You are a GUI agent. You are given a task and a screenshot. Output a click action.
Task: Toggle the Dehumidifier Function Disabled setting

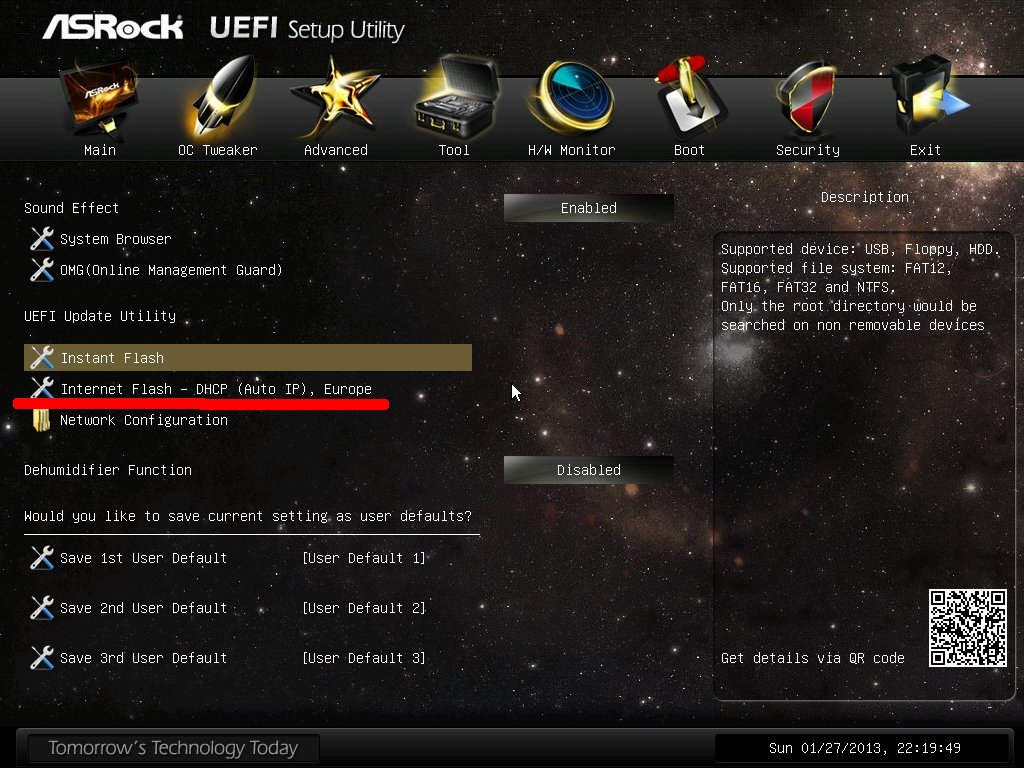coord(588,470)
